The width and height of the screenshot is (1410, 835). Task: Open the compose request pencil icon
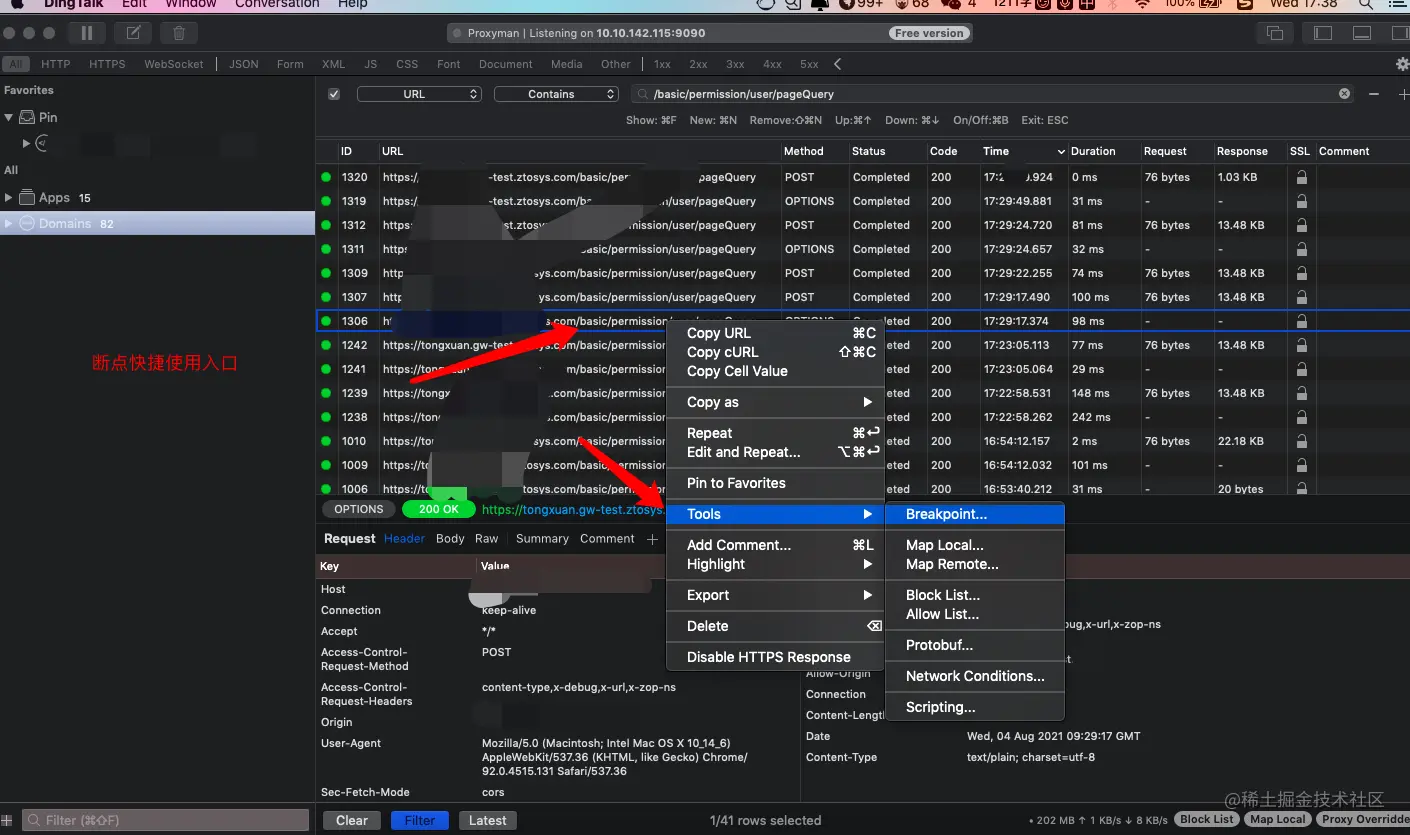(133, 33)
